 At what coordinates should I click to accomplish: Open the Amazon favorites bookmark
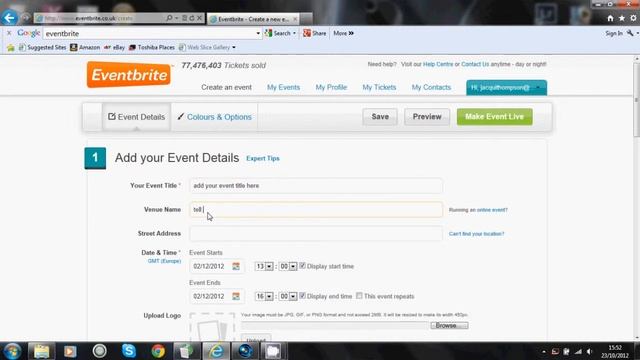(85, 47)
